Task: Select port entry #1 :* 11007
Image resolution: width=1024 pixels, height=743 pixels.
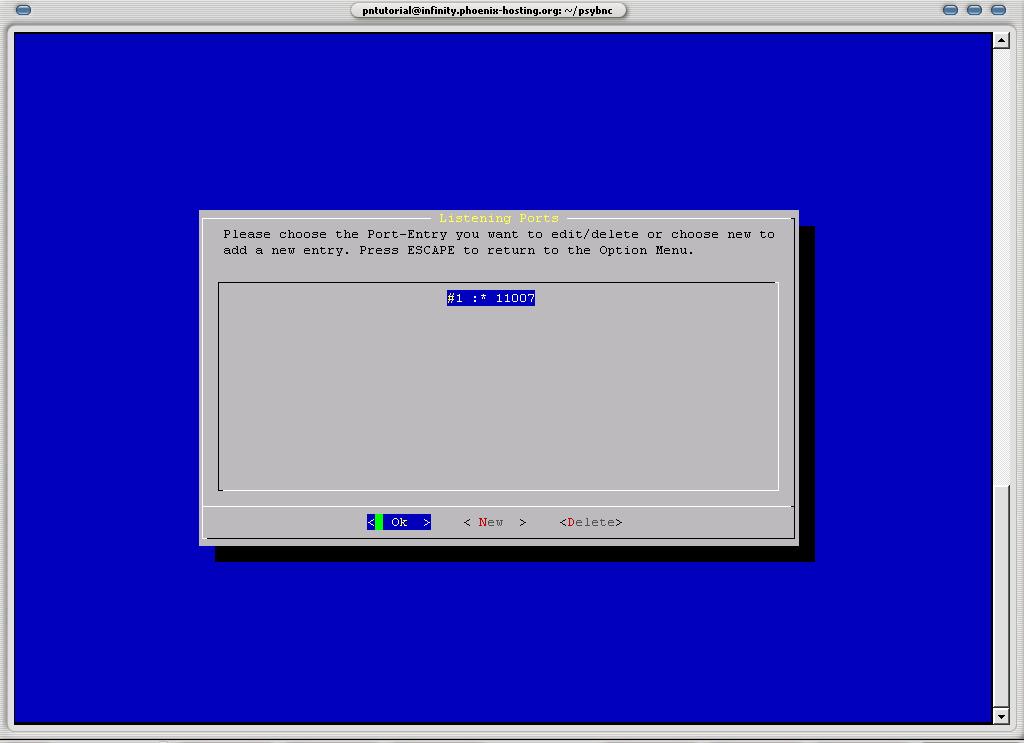Action: [490, 298]
